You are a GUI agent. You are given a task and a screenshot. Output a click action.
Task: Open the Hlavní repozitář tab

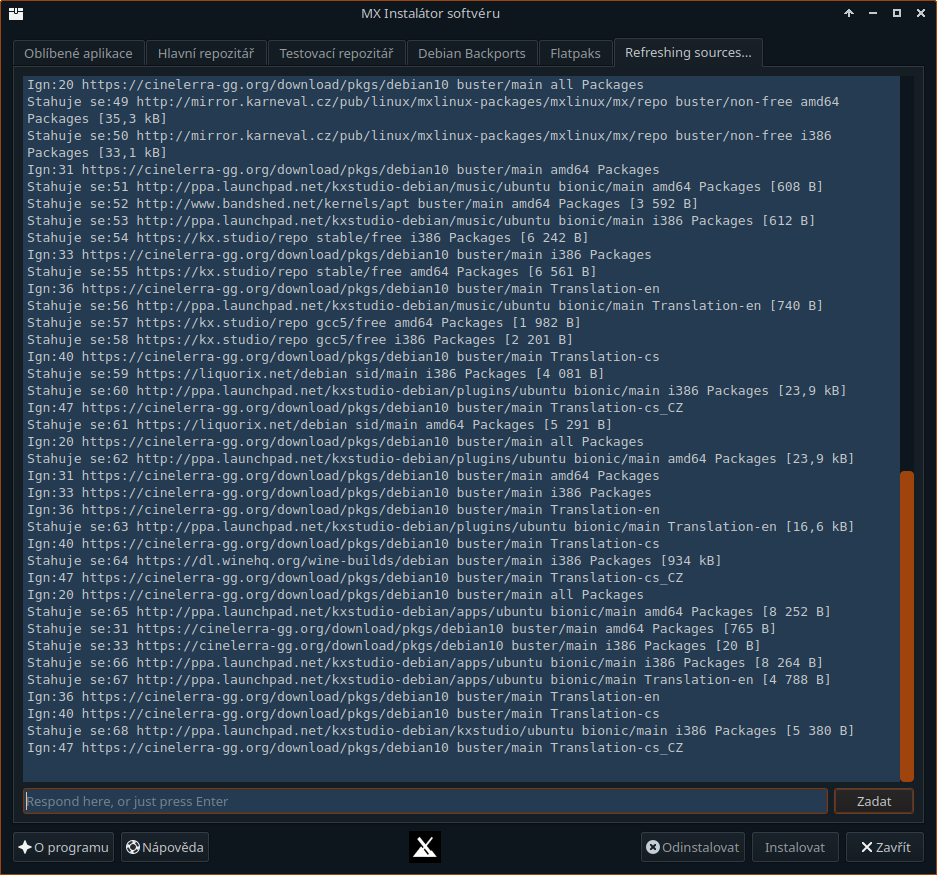206,53
